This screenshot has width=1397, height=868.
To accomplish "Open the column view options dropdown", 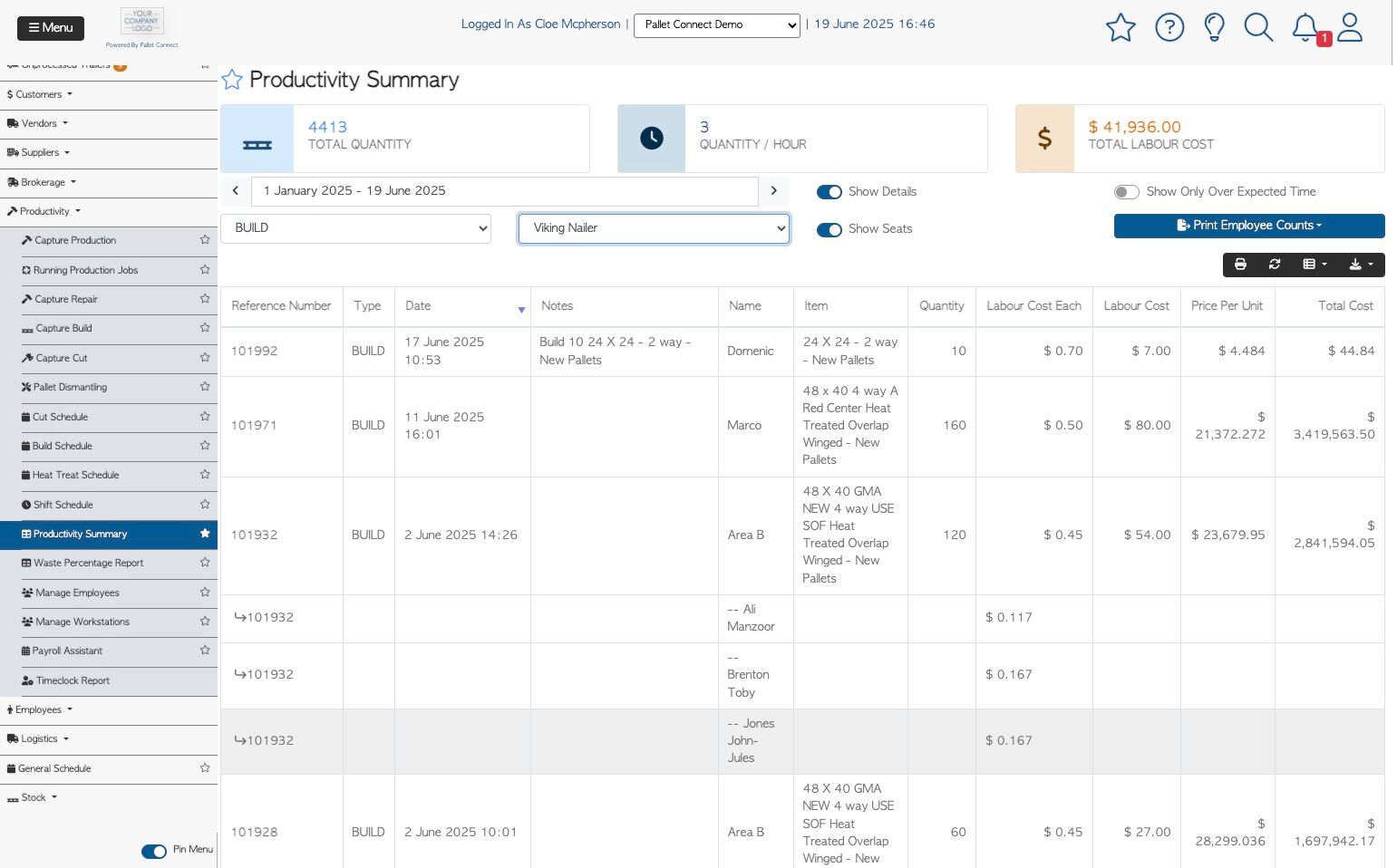I will [1315, 265].
